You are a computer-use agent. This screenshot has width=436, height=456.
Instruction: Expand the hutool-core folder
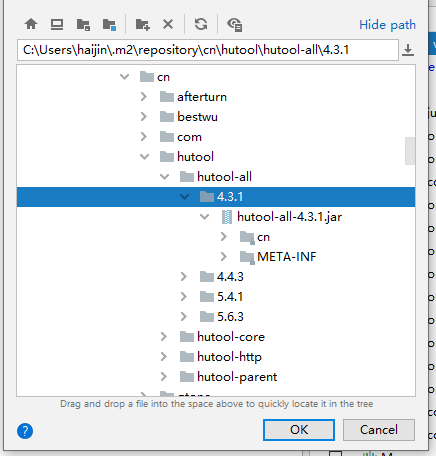[164, 337]
